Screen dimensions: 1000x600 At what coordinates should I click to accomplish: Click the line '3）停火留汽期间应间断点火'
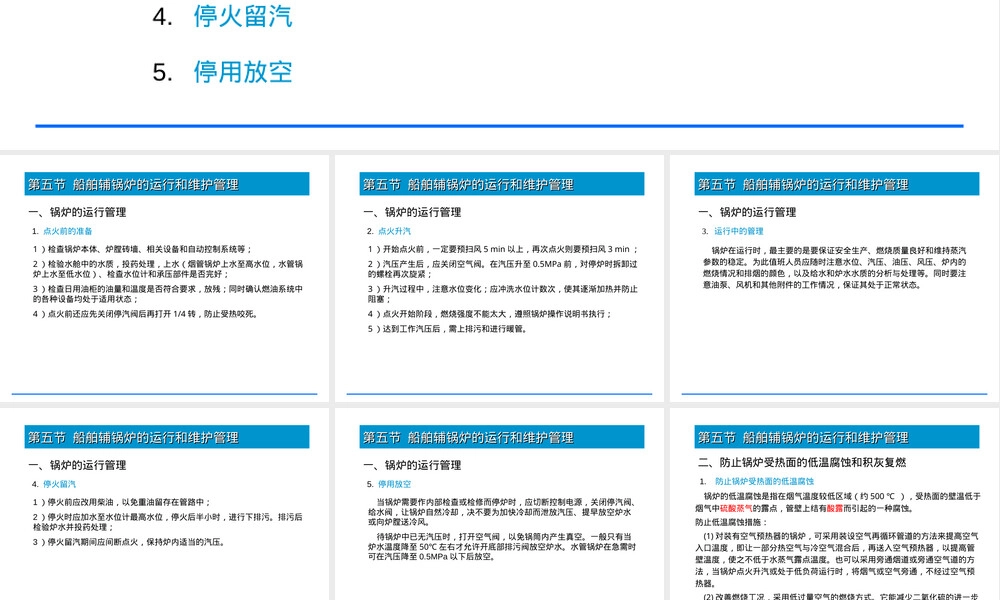[129, 542]
